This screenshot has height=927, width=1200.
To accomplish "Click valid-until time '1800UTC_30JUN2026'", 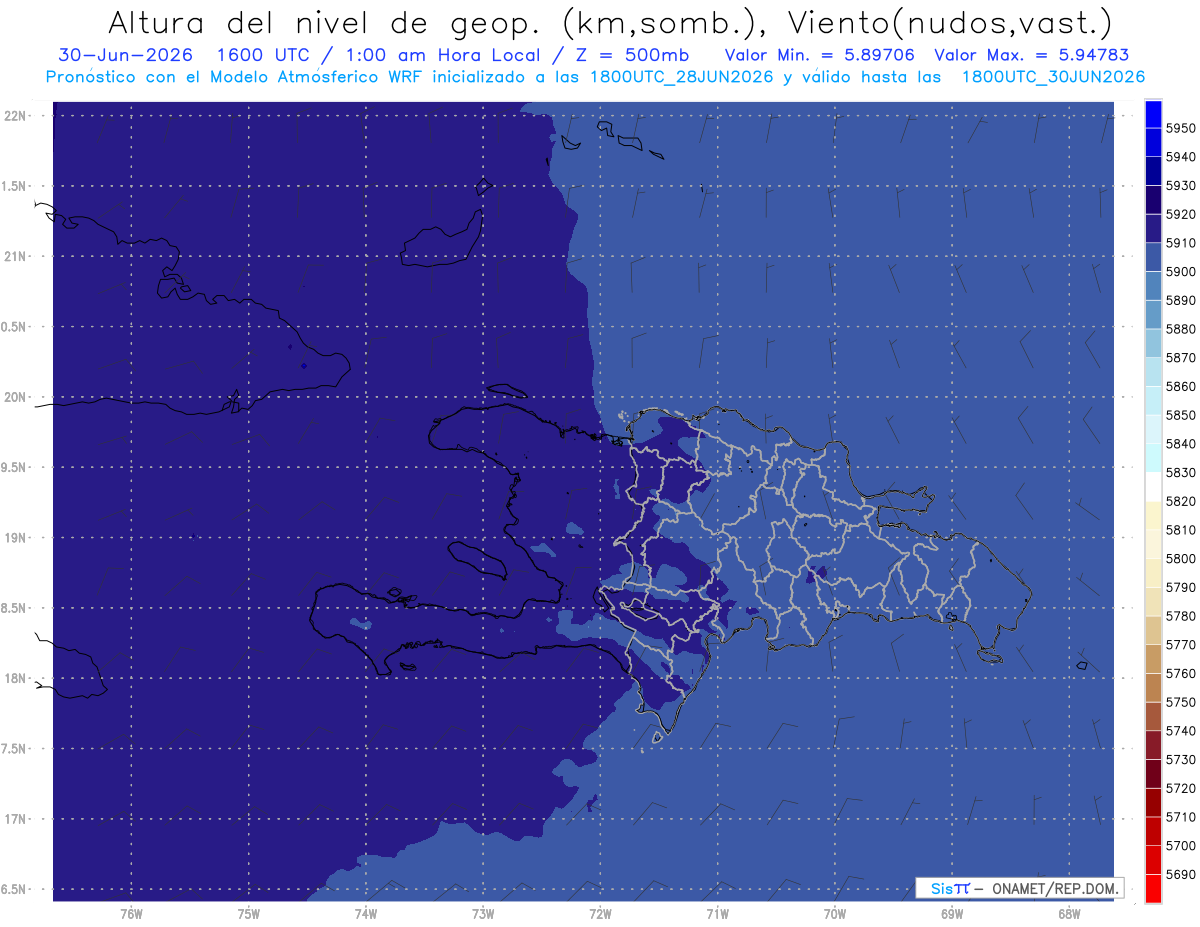I will click(1054, 76).
